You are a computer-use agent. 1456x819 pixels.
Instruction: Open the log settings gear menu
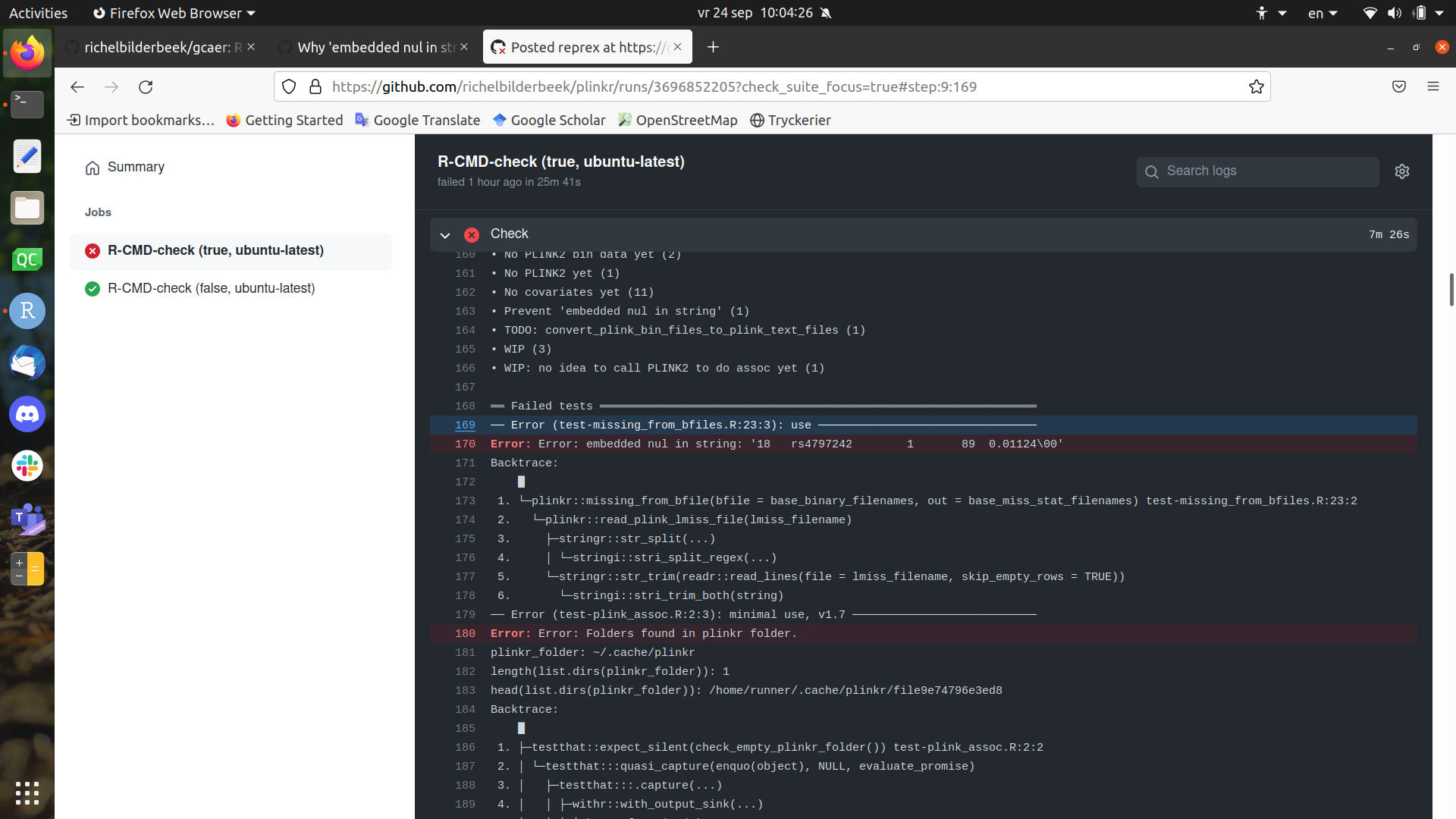(1401, 171)
